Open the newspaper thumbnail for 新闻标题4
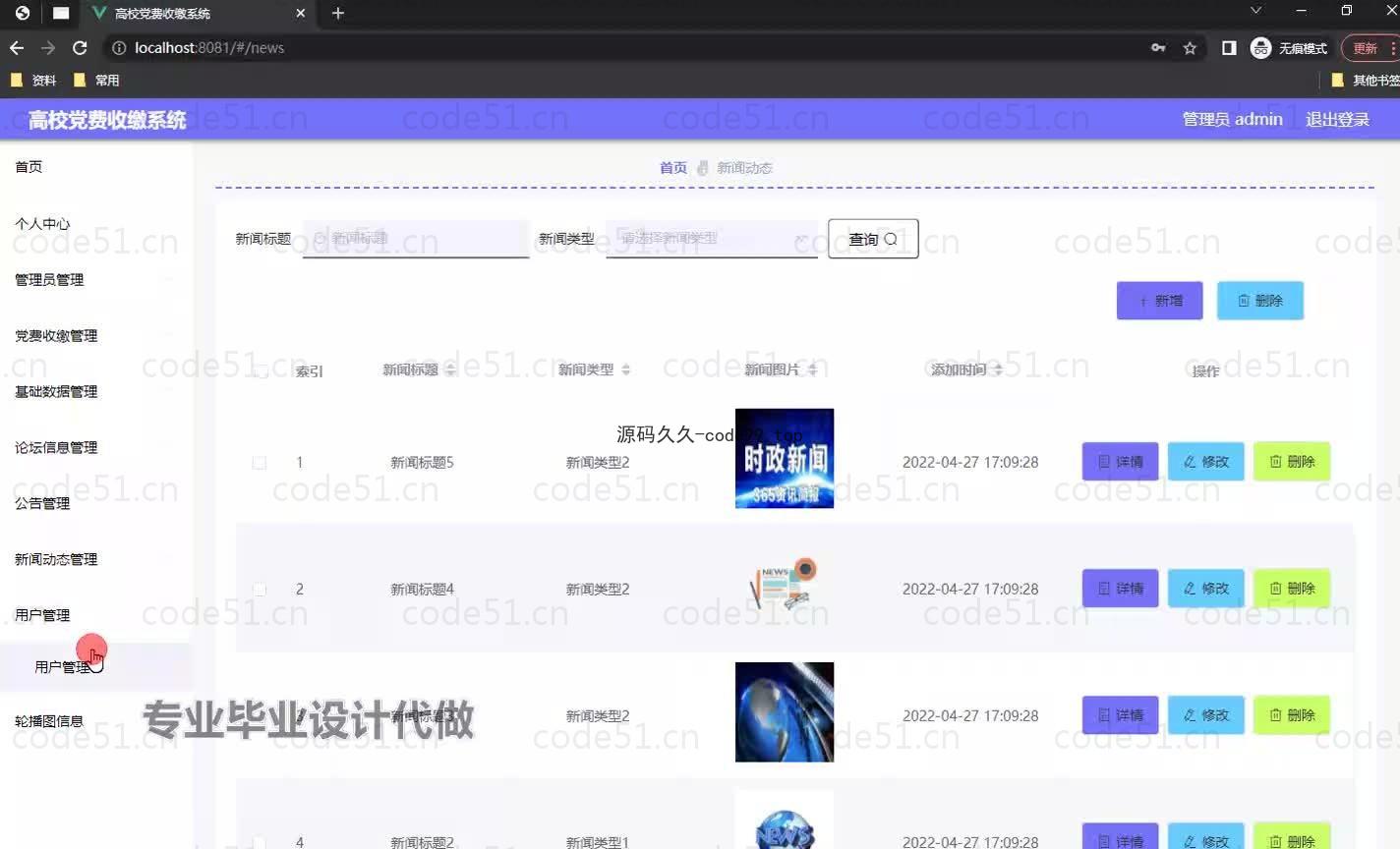Viewport: 1400px width, 849px height. point(785,585)
